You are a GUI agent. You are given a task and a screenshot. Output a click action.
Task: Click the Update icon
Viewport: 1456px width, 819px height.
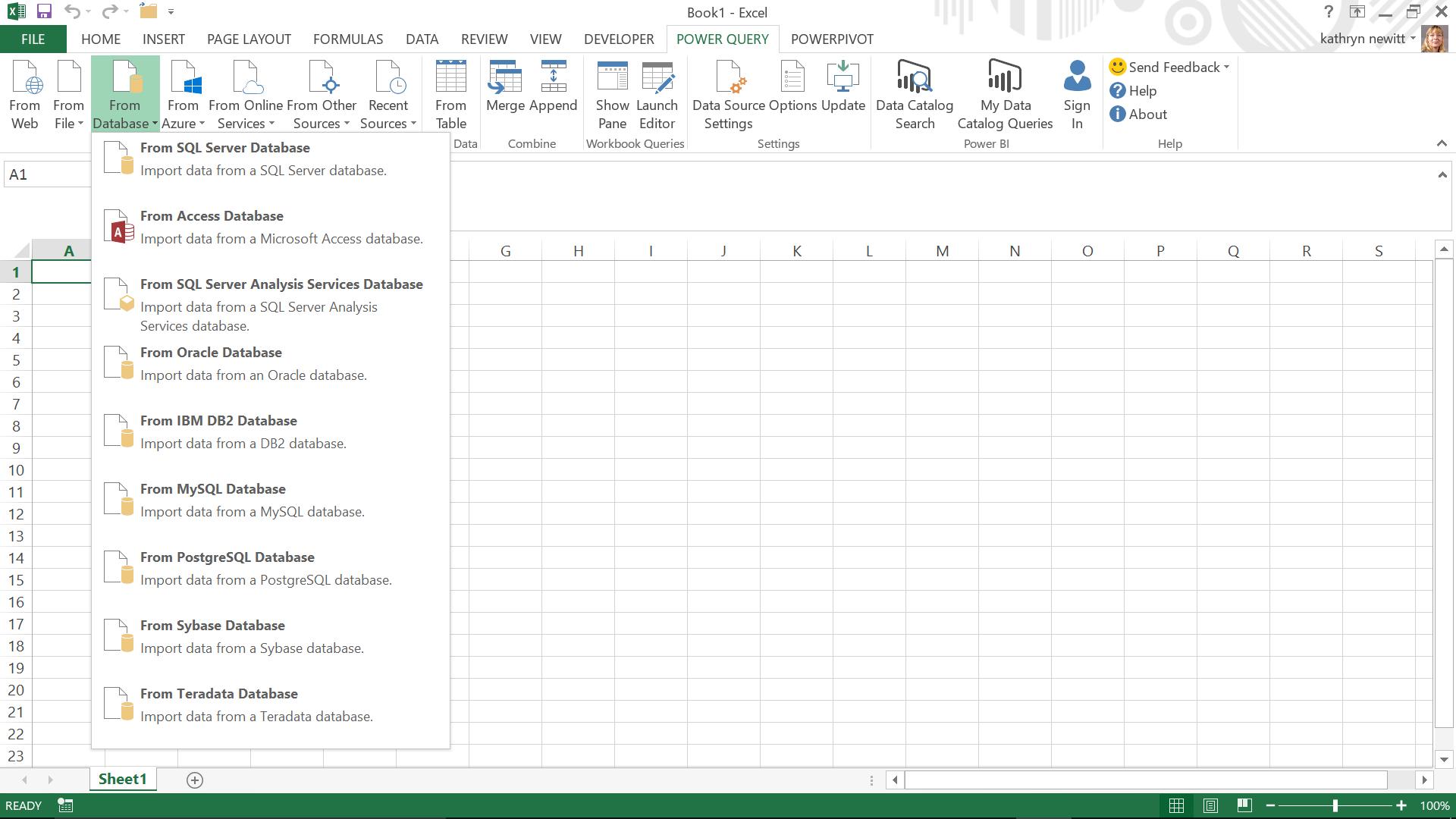[843, 87]
